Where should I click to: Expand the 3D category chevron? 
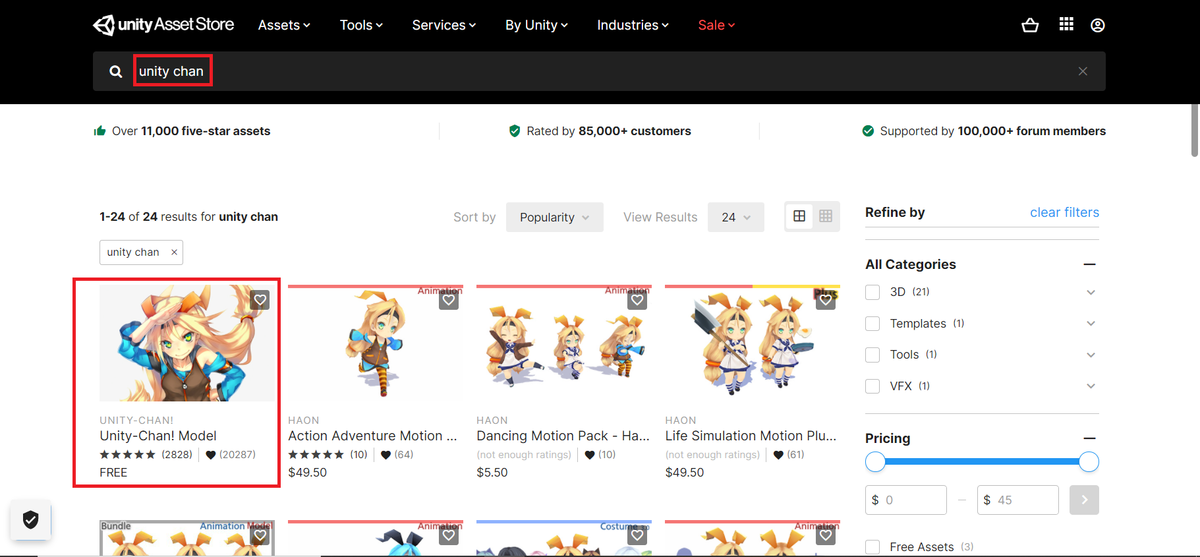1091,293
